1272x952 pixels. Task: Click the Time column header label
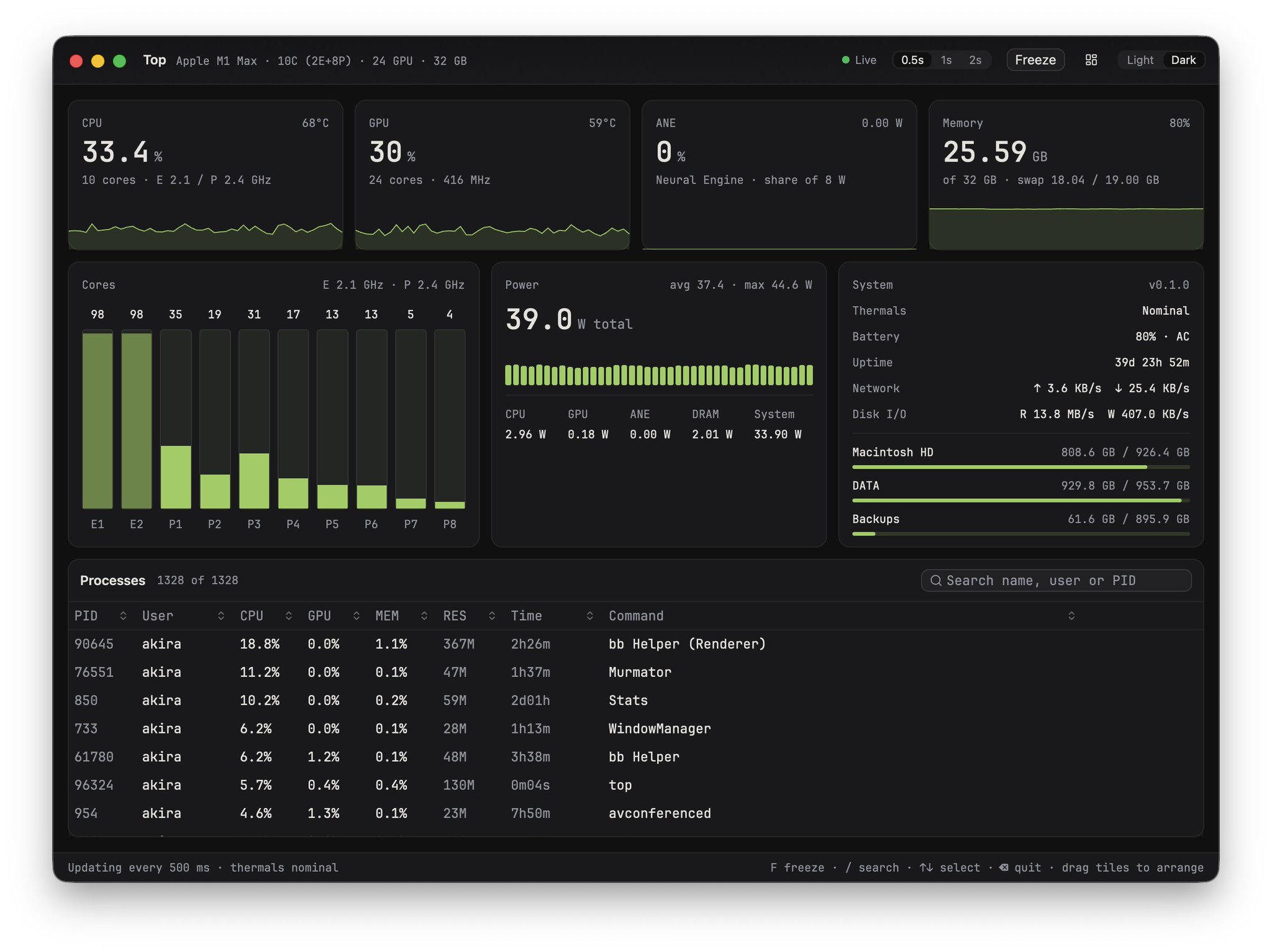(x=526, y=615)
